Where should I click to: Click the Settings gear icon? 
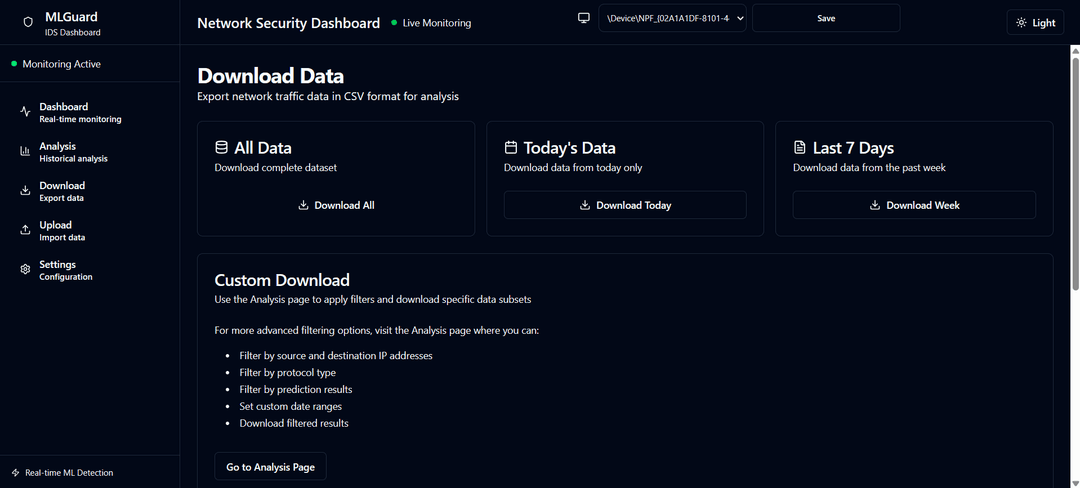pyautogui.click(x=25, y=270)
